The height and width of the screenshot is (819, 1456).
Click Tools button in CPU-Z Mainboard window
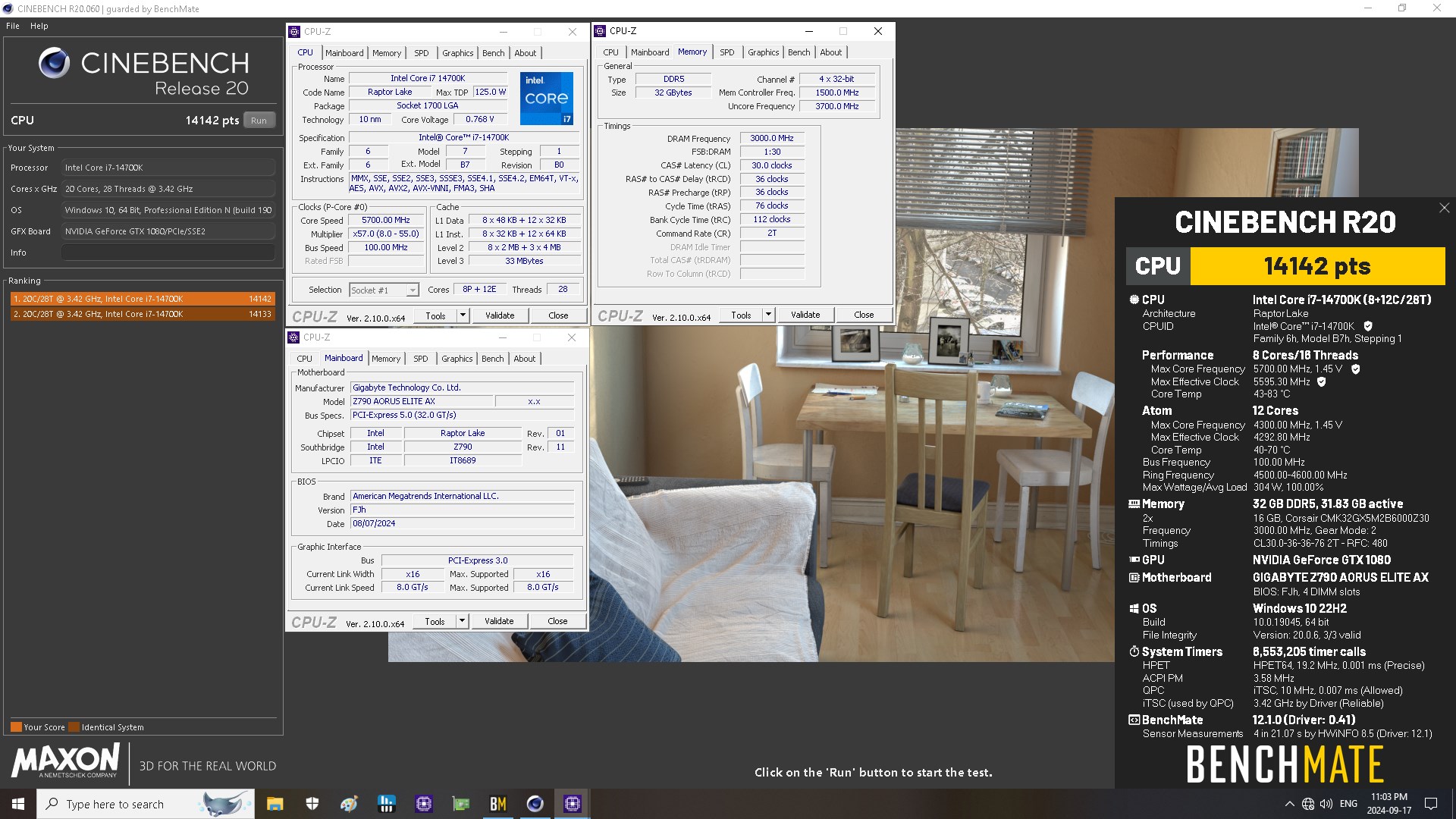click(x=435, y=621)
